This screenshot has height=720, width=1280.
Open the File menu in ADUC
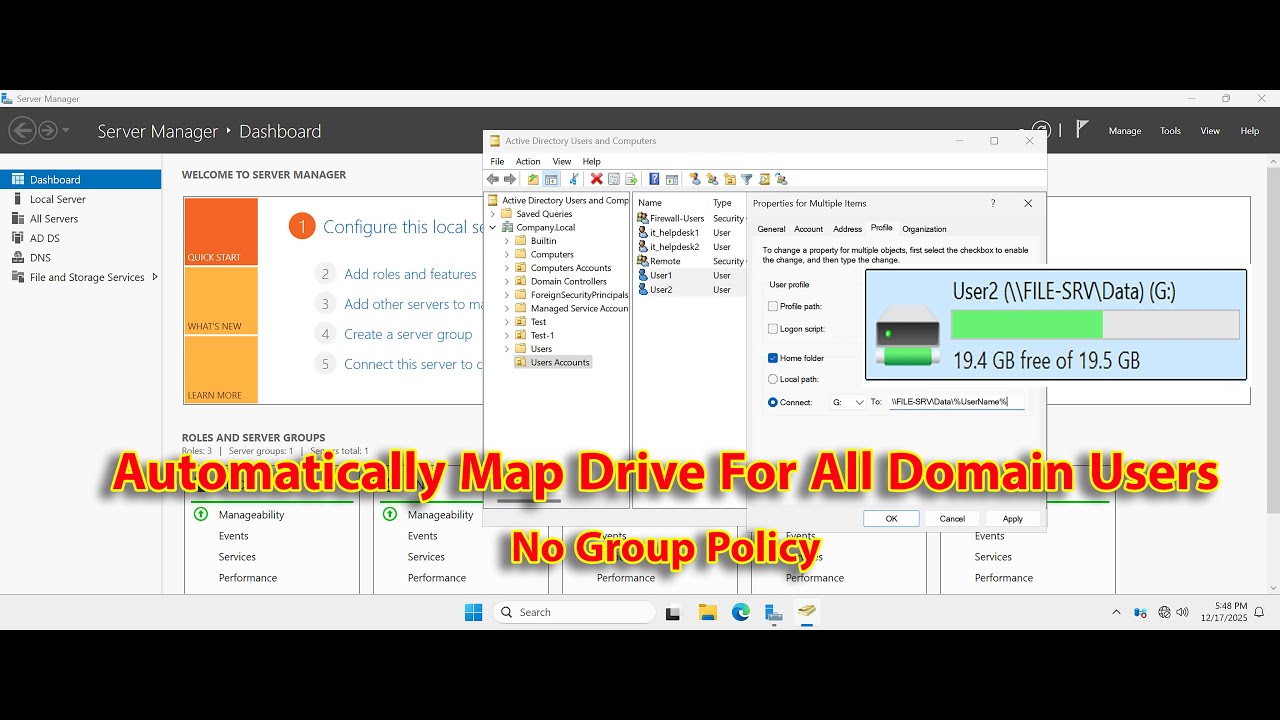497,161
